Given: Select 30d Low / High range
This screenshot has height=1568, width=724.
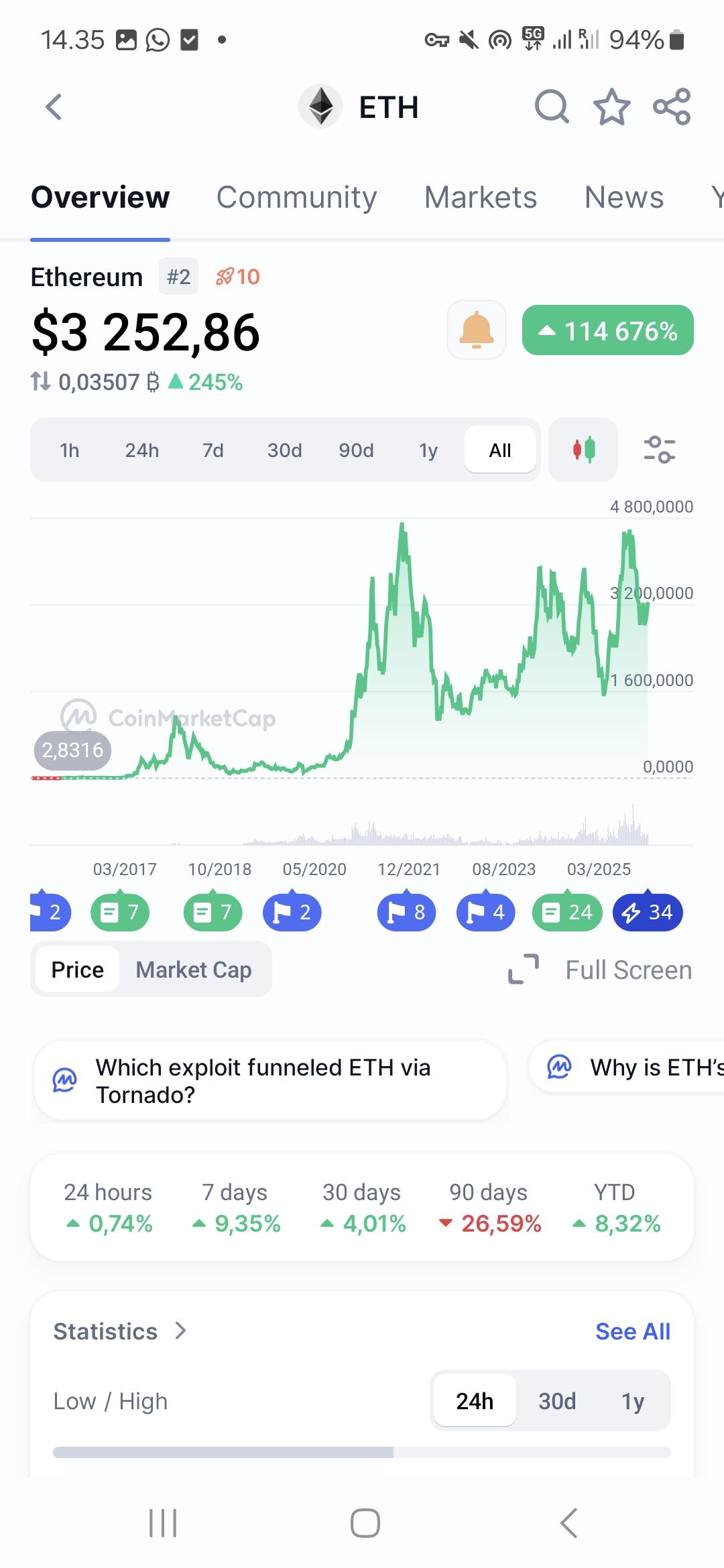Looking at the screenshot, I should point(557,1401).
